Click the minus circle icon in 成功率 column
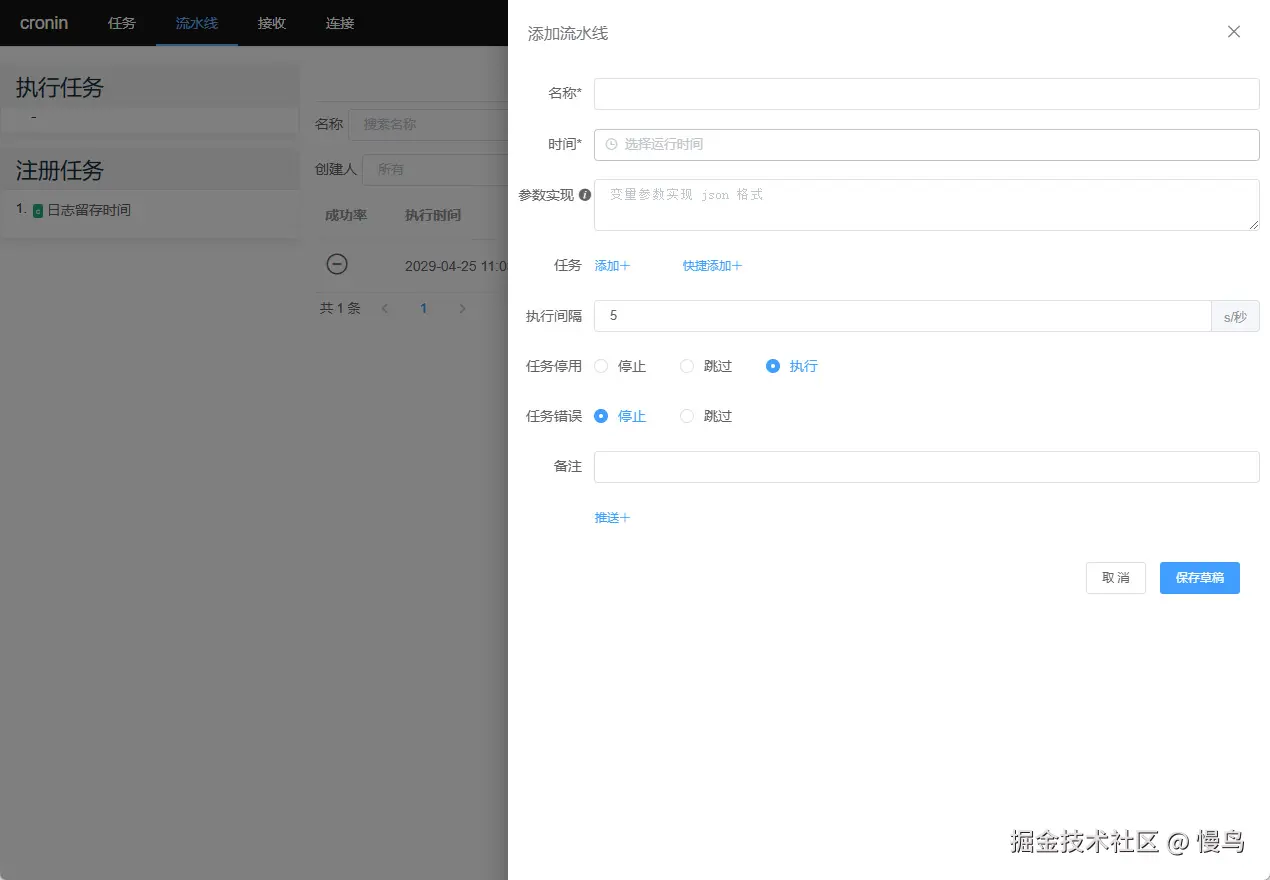 [338, 264]
